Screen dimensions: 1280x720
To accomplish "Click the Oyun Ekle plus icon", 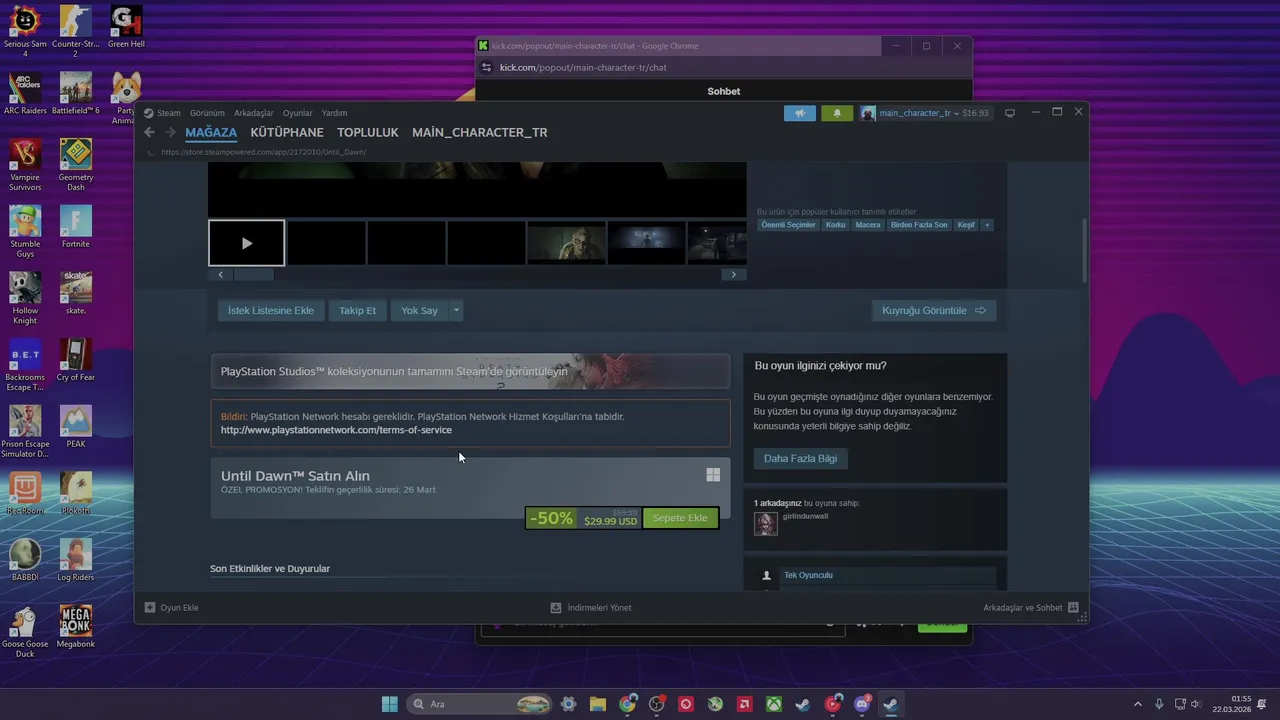I will coord(150,607).
